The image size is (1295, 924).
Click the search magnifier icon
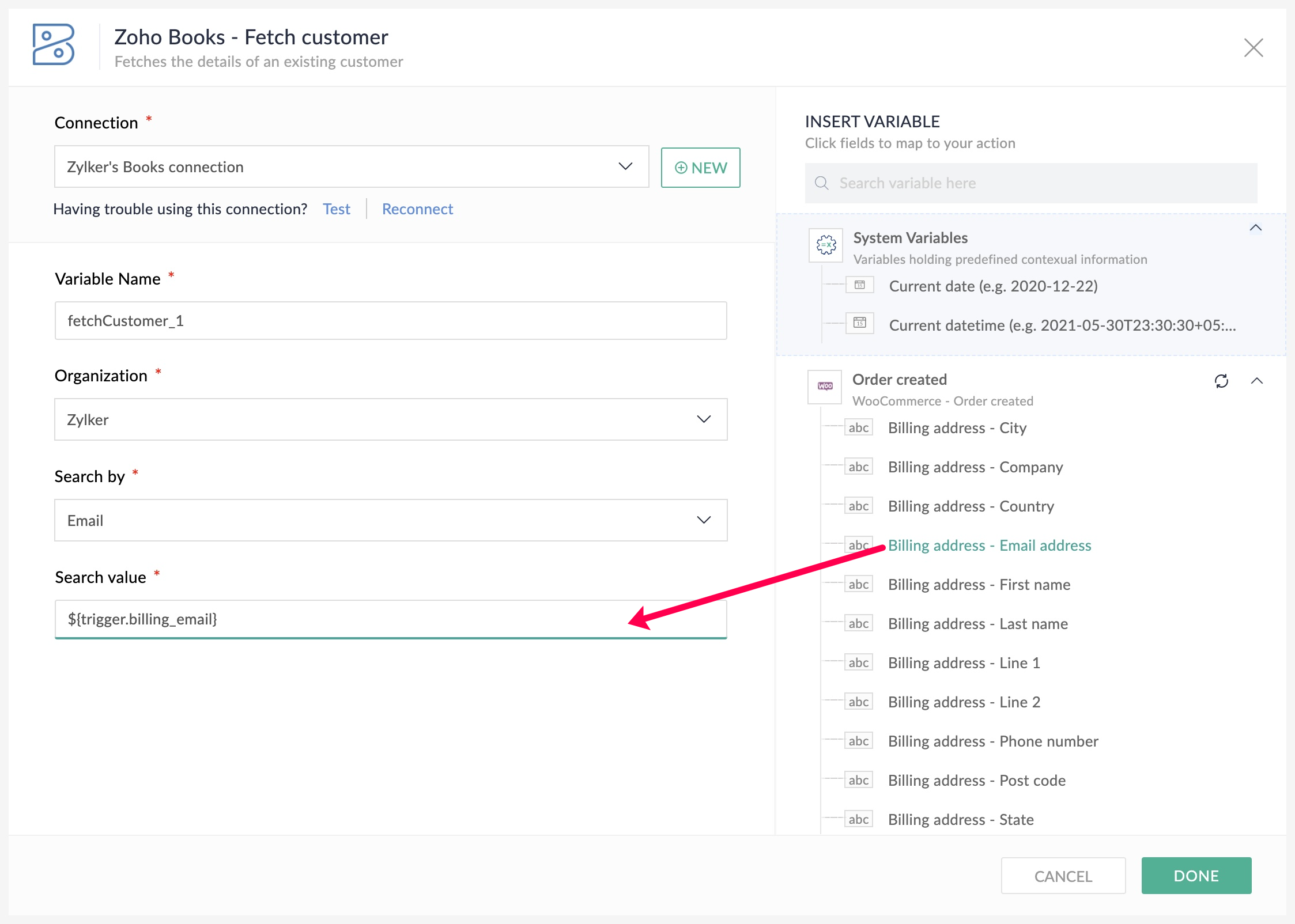821,183
